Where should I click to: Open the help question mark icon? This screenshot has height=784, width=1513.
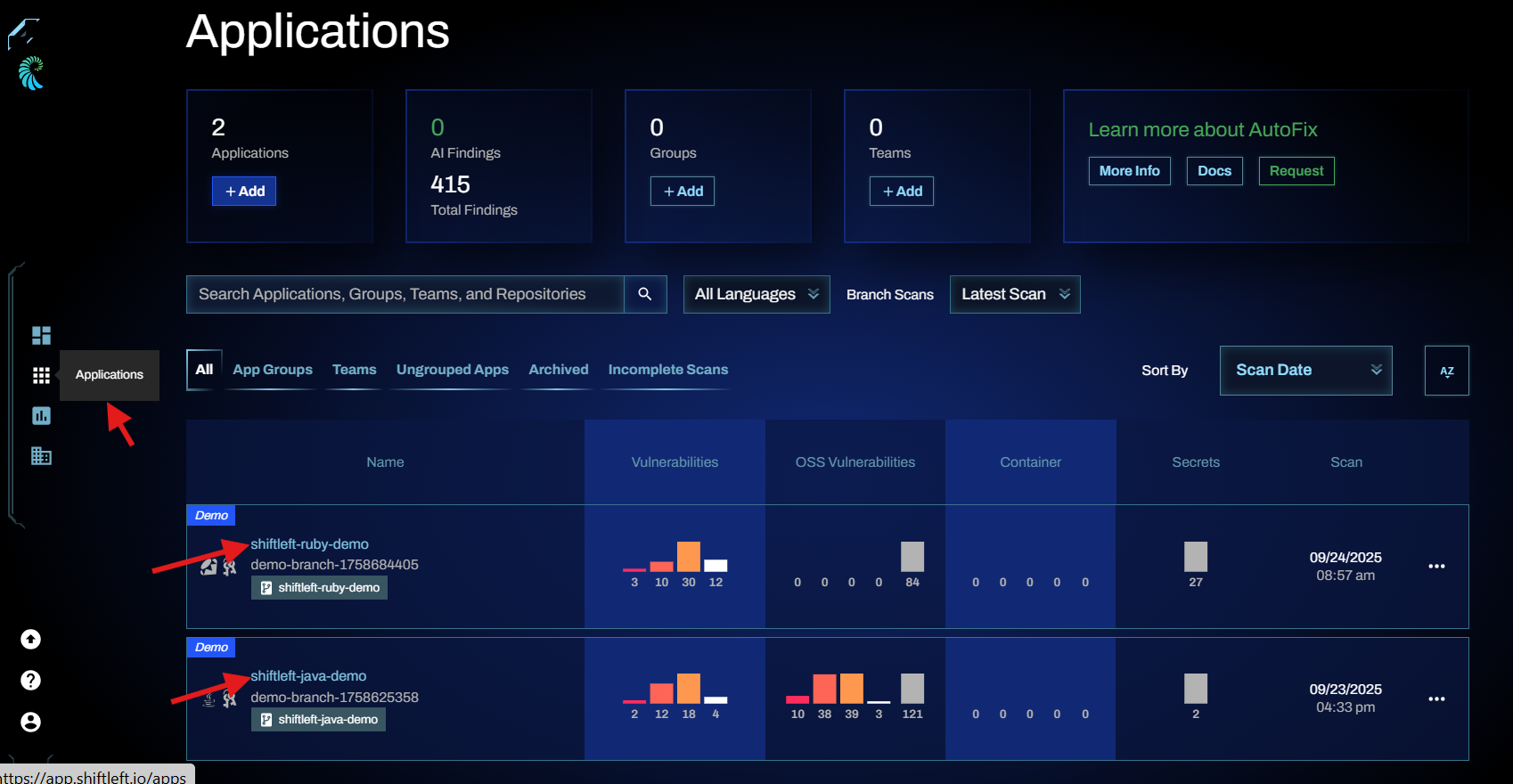[30, 681]
